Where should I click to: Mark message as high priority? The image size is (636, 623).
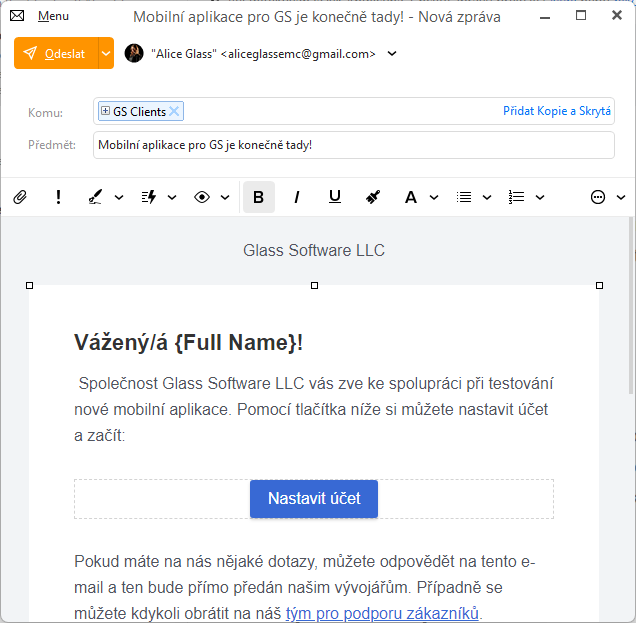coord(58,198)
